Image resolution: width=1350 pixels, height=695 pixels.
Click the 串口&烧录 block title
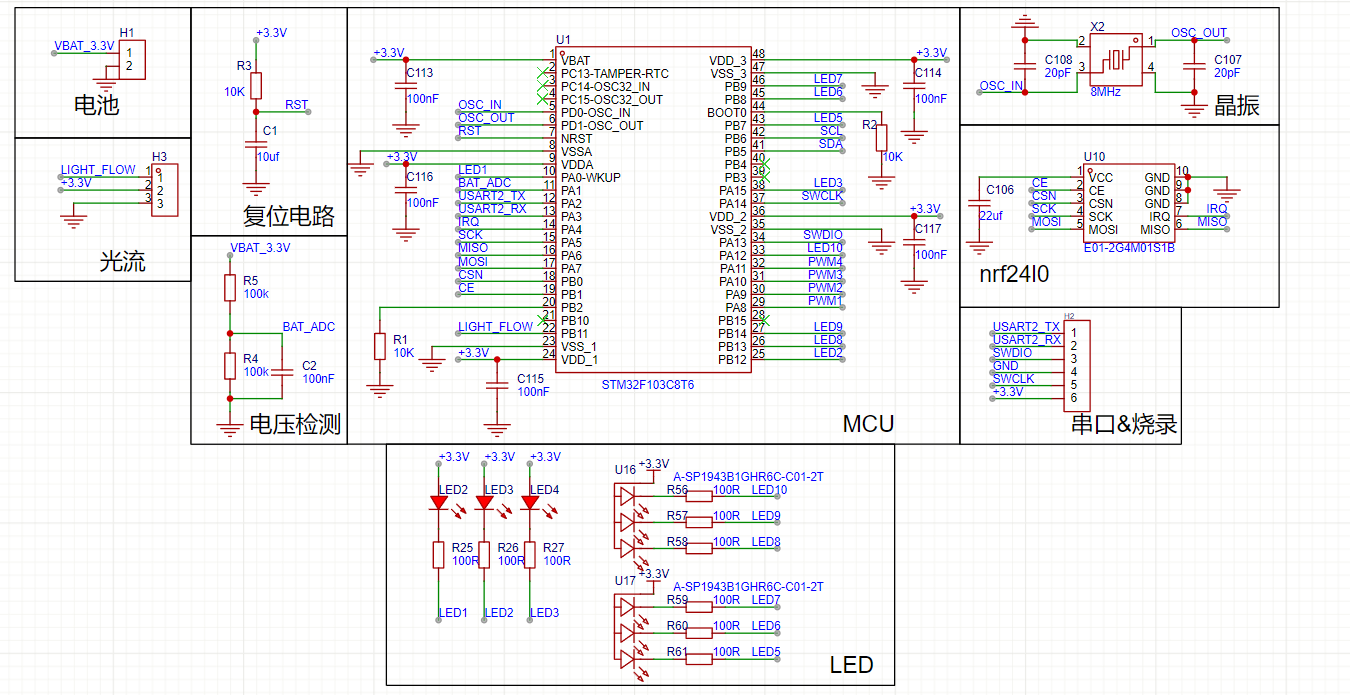1124,425
